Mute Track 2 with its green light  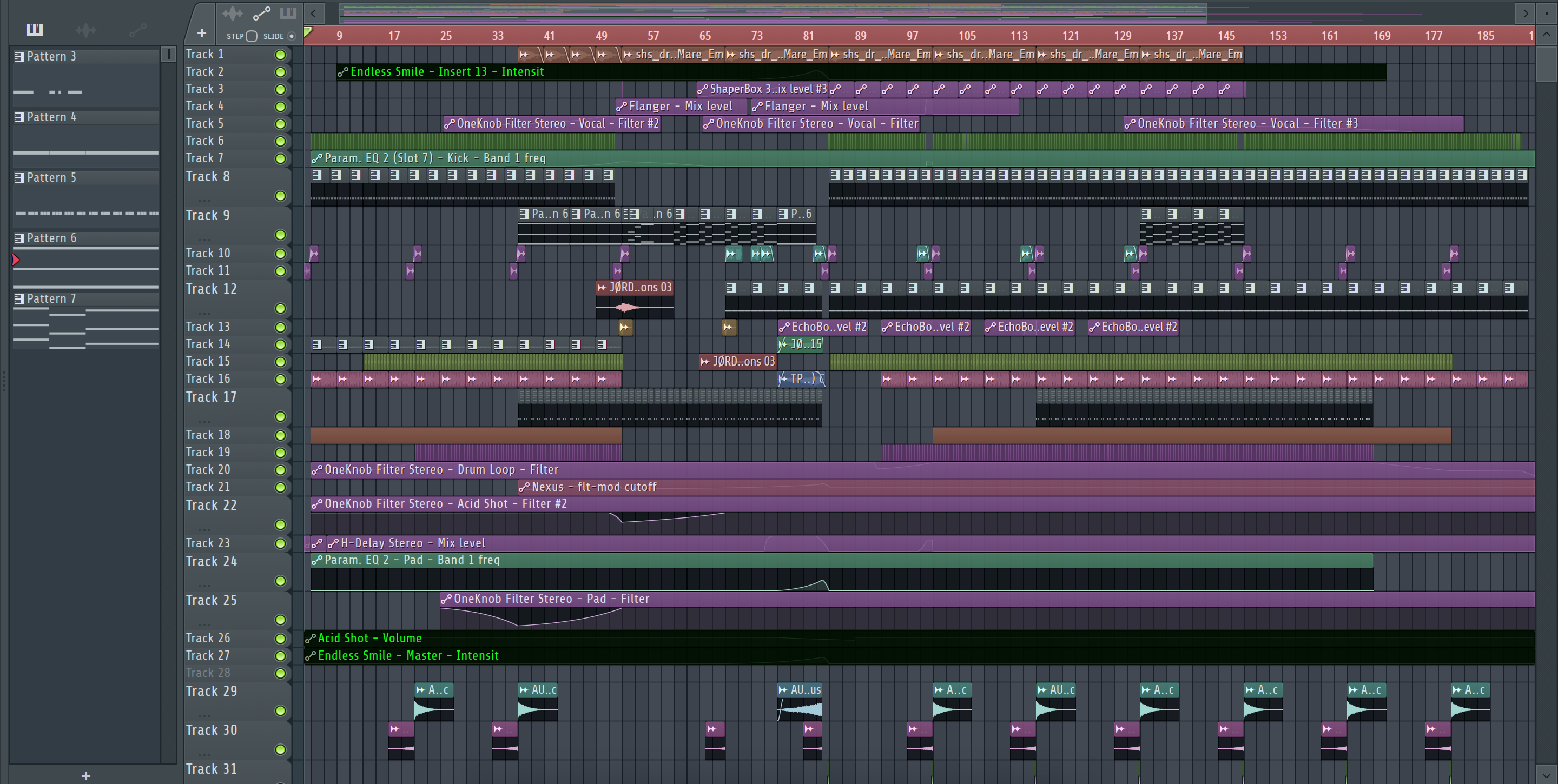click(280, 72)
